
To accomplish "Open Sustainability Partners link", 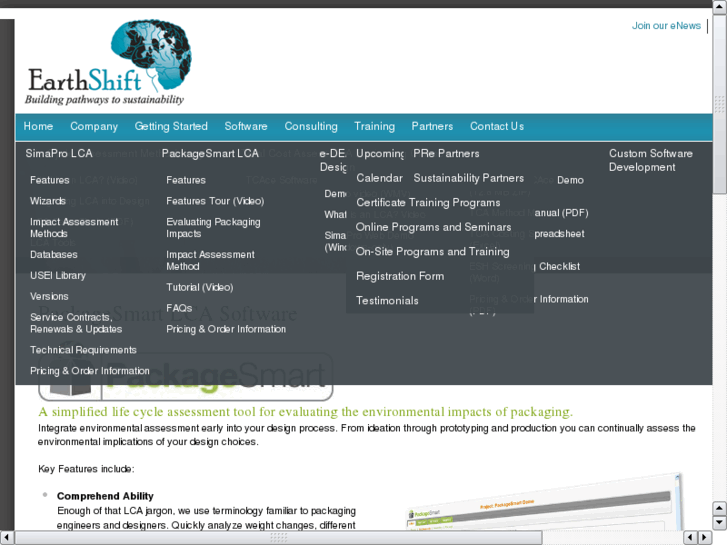I will click(469, 178).
